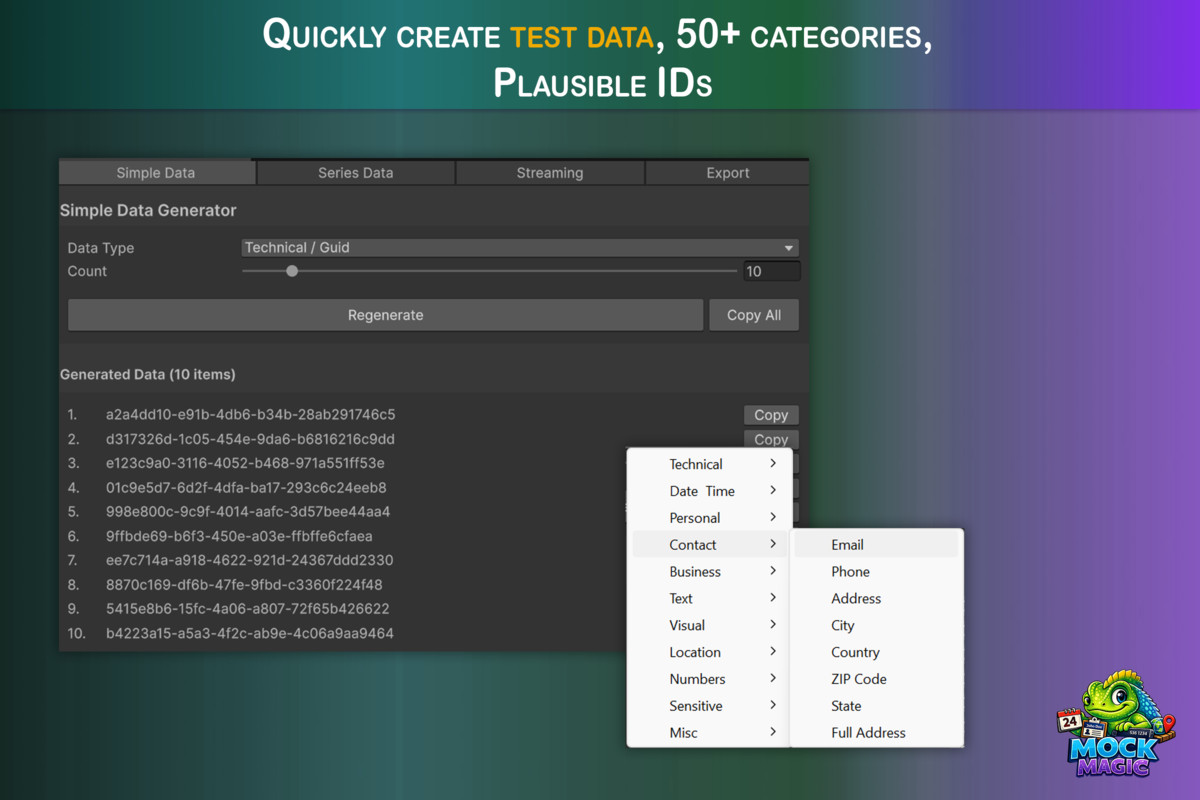The width and height of the screenshot is (1200, 800).
Task: Click GUID 5415e8b6-15fc-4a06-a807-72f65b426622
Action: (248, 609)
